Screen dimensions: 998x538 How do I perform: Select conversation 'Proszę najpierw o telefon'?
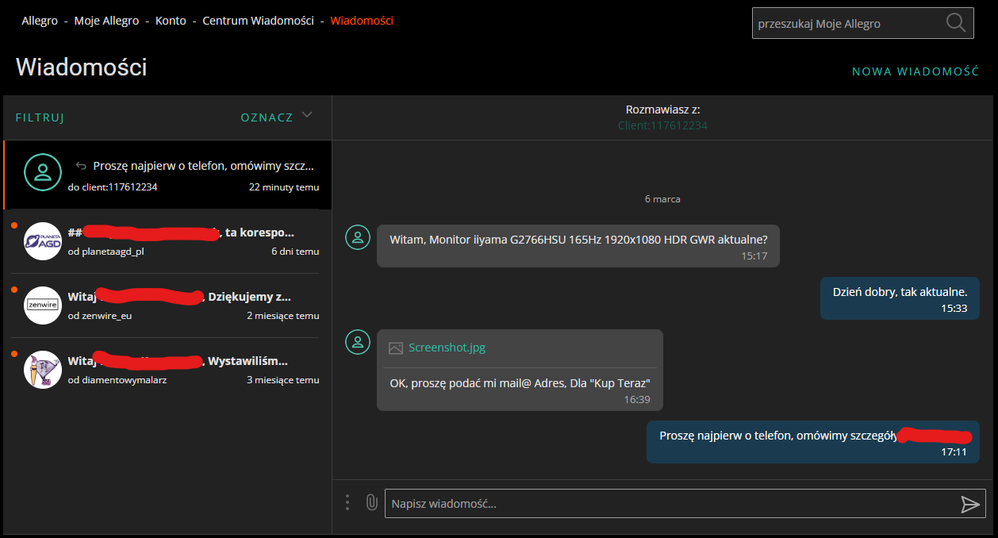167,175
